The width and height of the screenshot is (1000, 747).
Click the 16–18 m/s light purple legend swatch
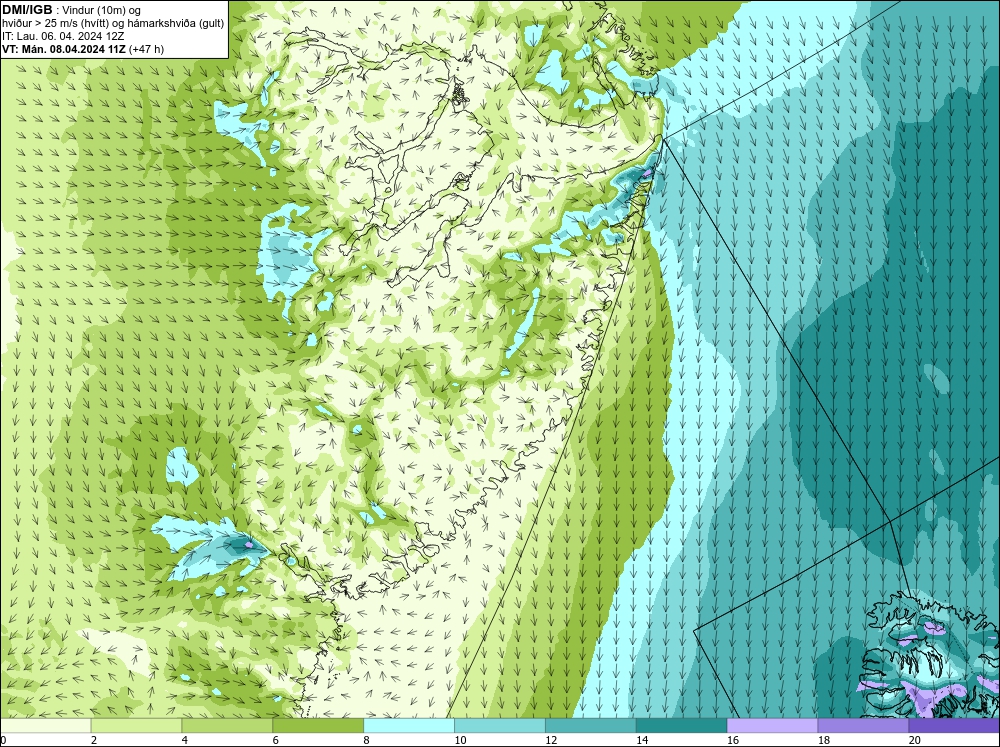[x=772, y=725]
